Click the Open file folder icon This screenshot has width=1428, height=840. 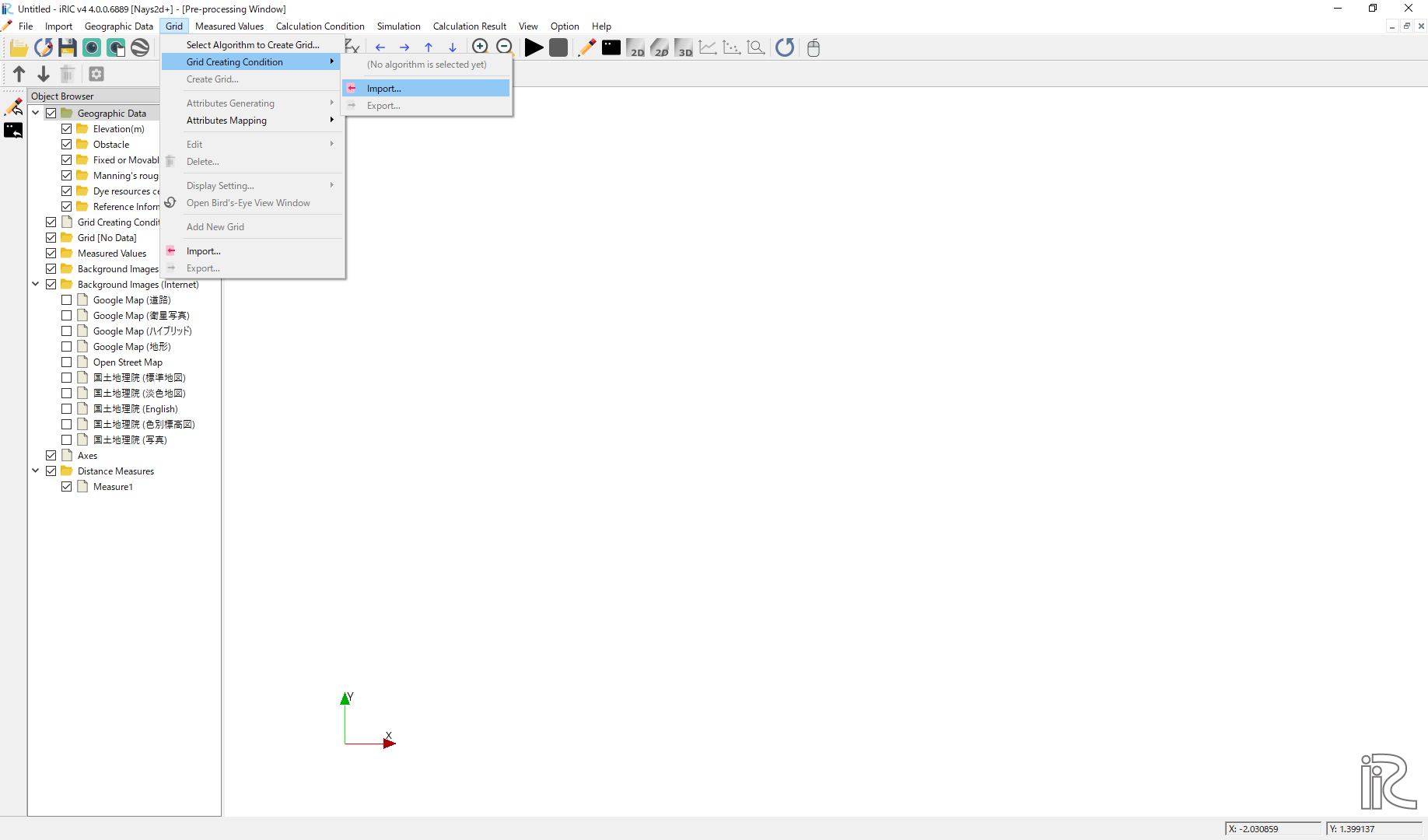(x=19, y=48)
